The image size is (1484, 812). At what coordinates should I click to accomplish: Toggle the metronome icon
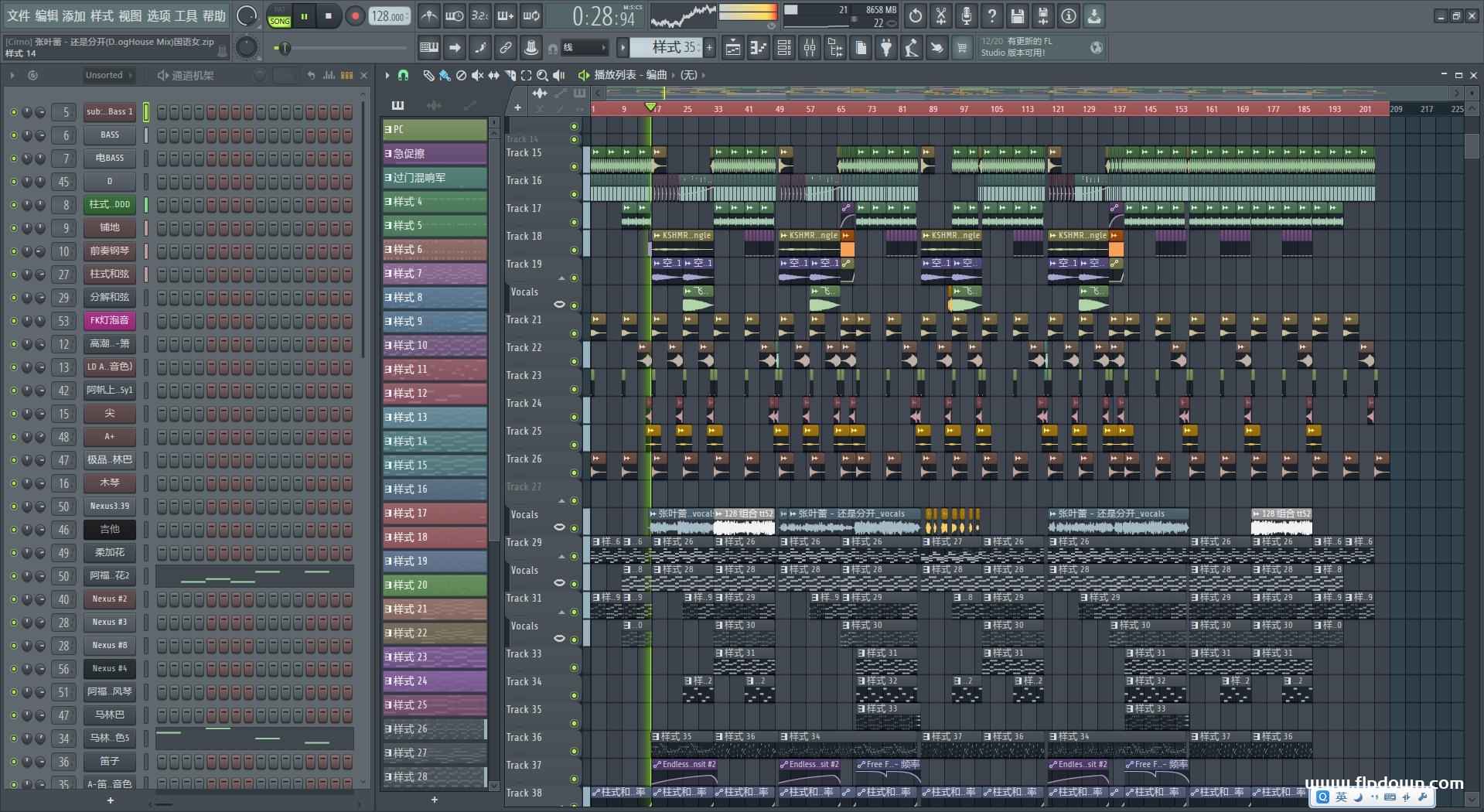(x=429, y=15)
